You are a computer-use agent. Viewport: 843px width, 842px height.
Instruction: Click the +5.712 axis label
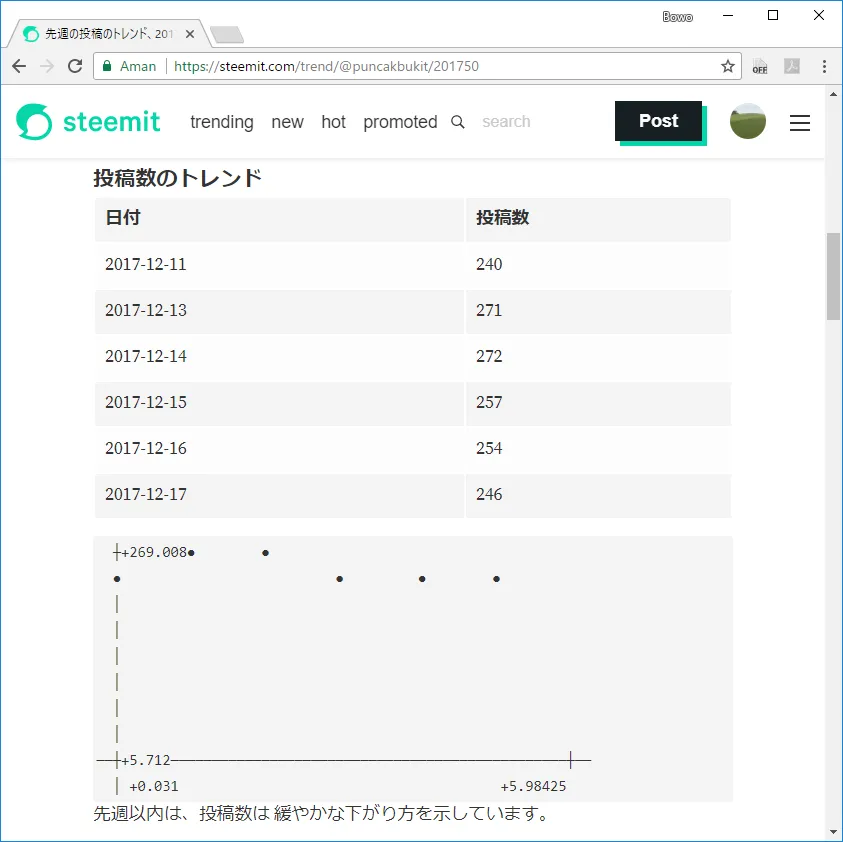(146, 760)
